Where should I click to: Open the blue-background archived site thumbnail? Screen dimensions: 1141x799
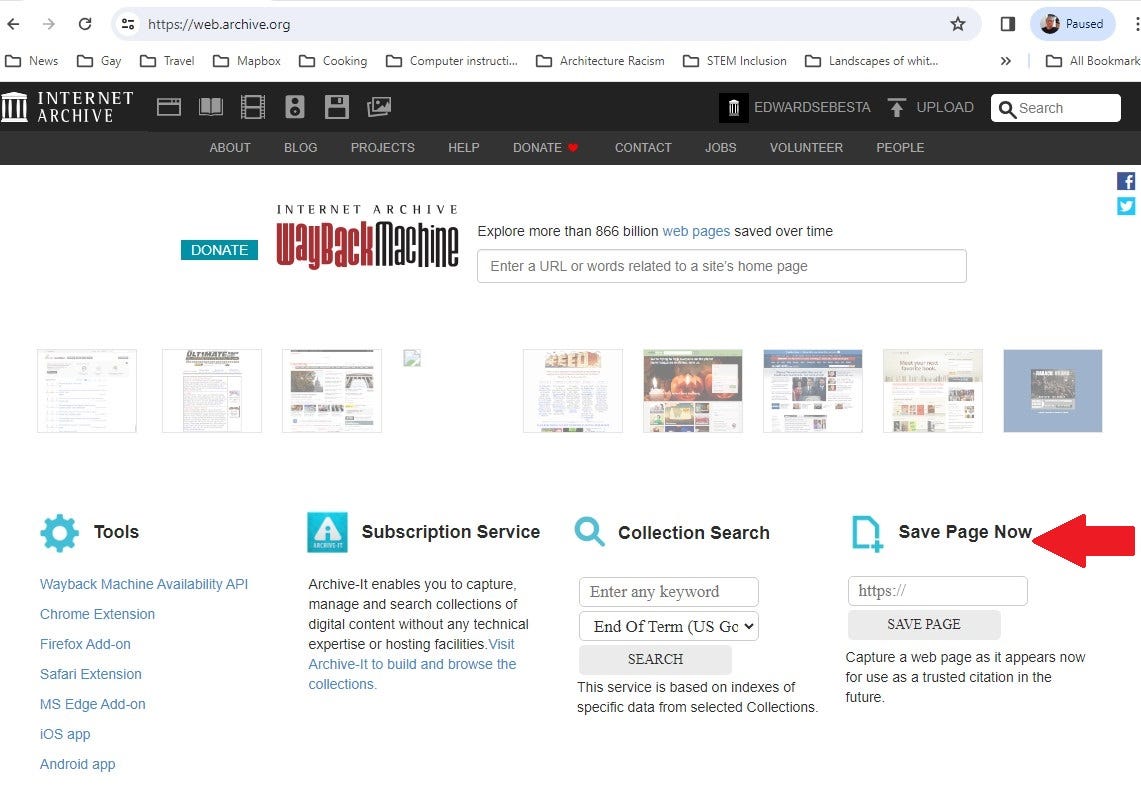[1053, 391]
